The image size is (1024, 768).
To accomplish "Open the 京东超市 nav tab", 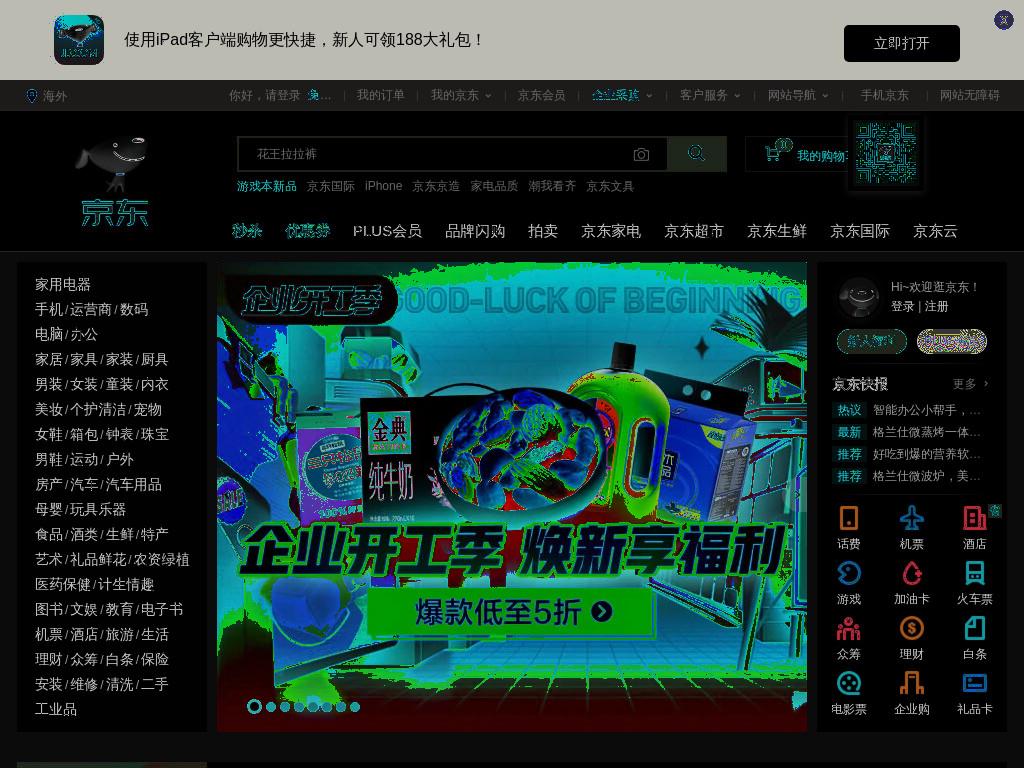I will pyautogui.click(x=694, y=231).
